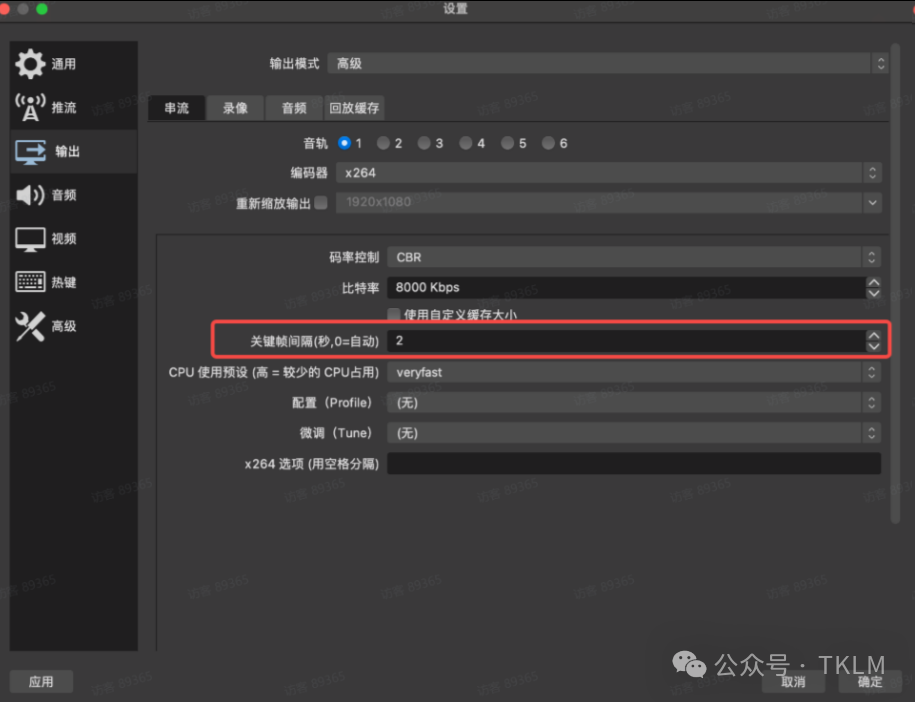This screenshot has width=915, height=702.
Task: Open the 高级 wrench icon in sidebar
Action: click(32, 325)
